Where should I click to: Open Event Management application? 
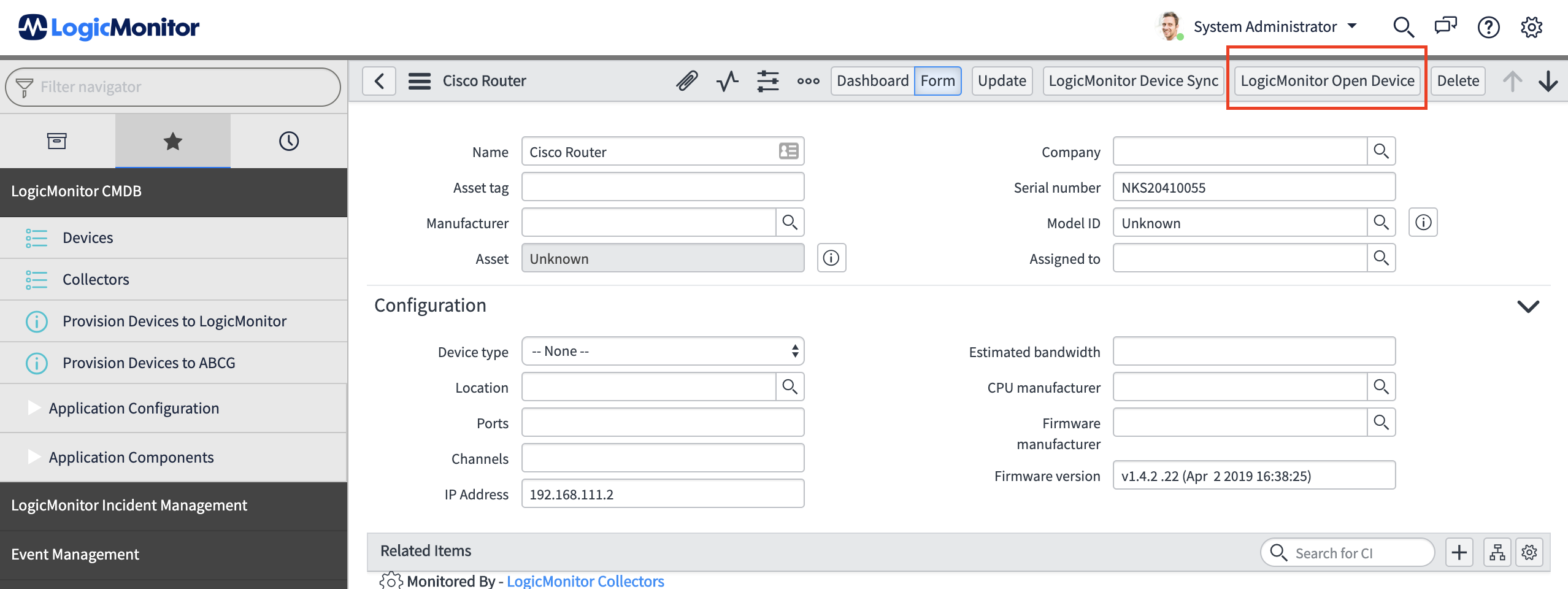coord(174,555)
